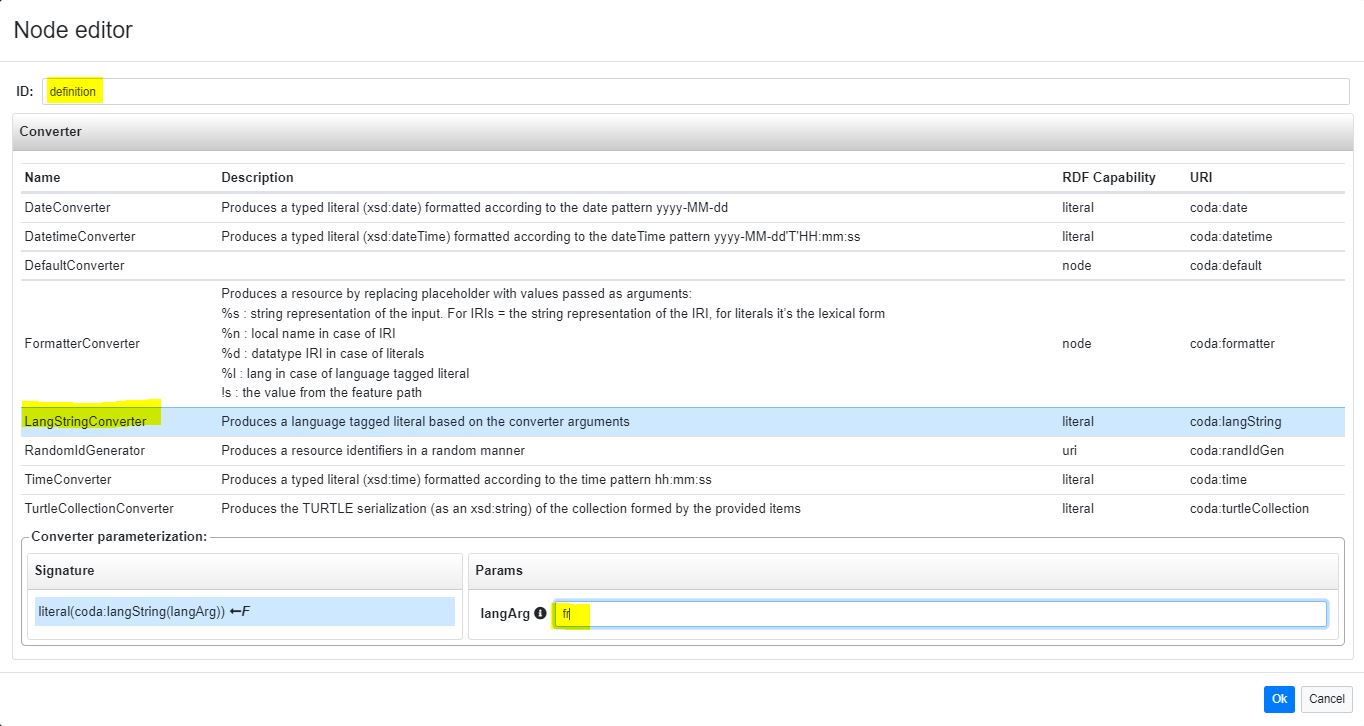Select the FormatterConverter row
The width and height of the screenshot is (1364, 726).
pos(82,344)
